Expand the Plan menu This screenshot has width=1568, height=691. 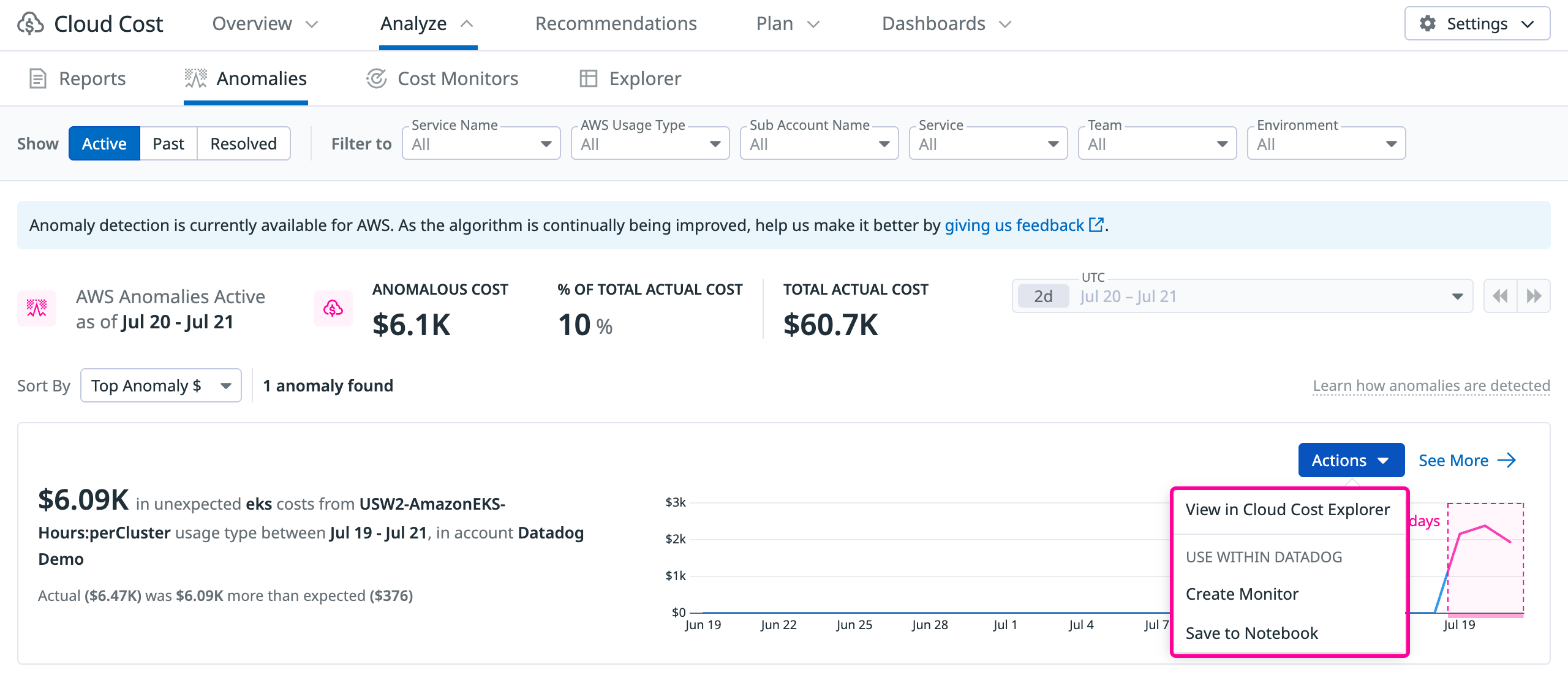[x=788, y=24]
